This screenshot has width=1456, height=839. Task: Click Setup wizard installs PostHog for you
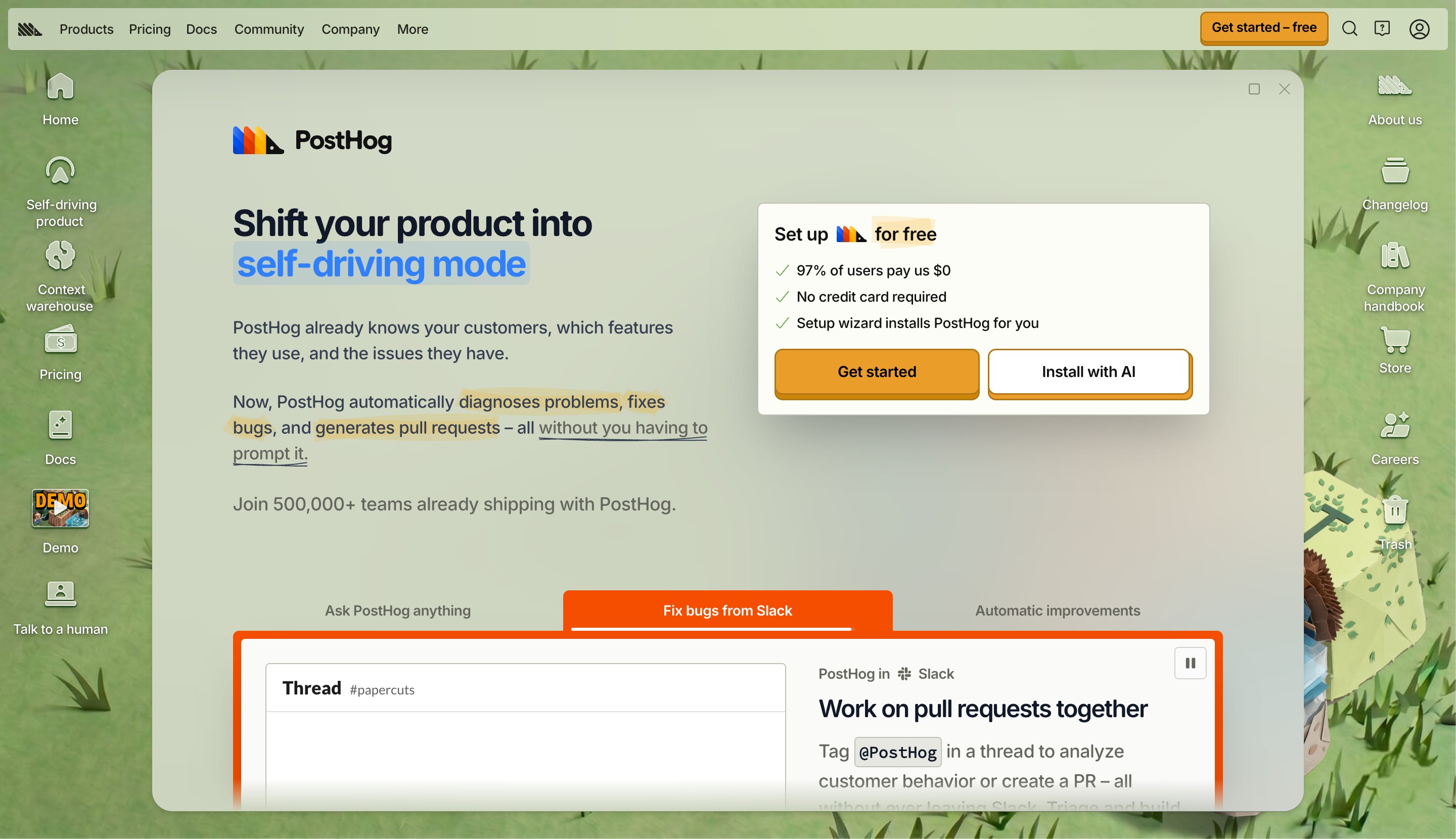click(918, 323)
